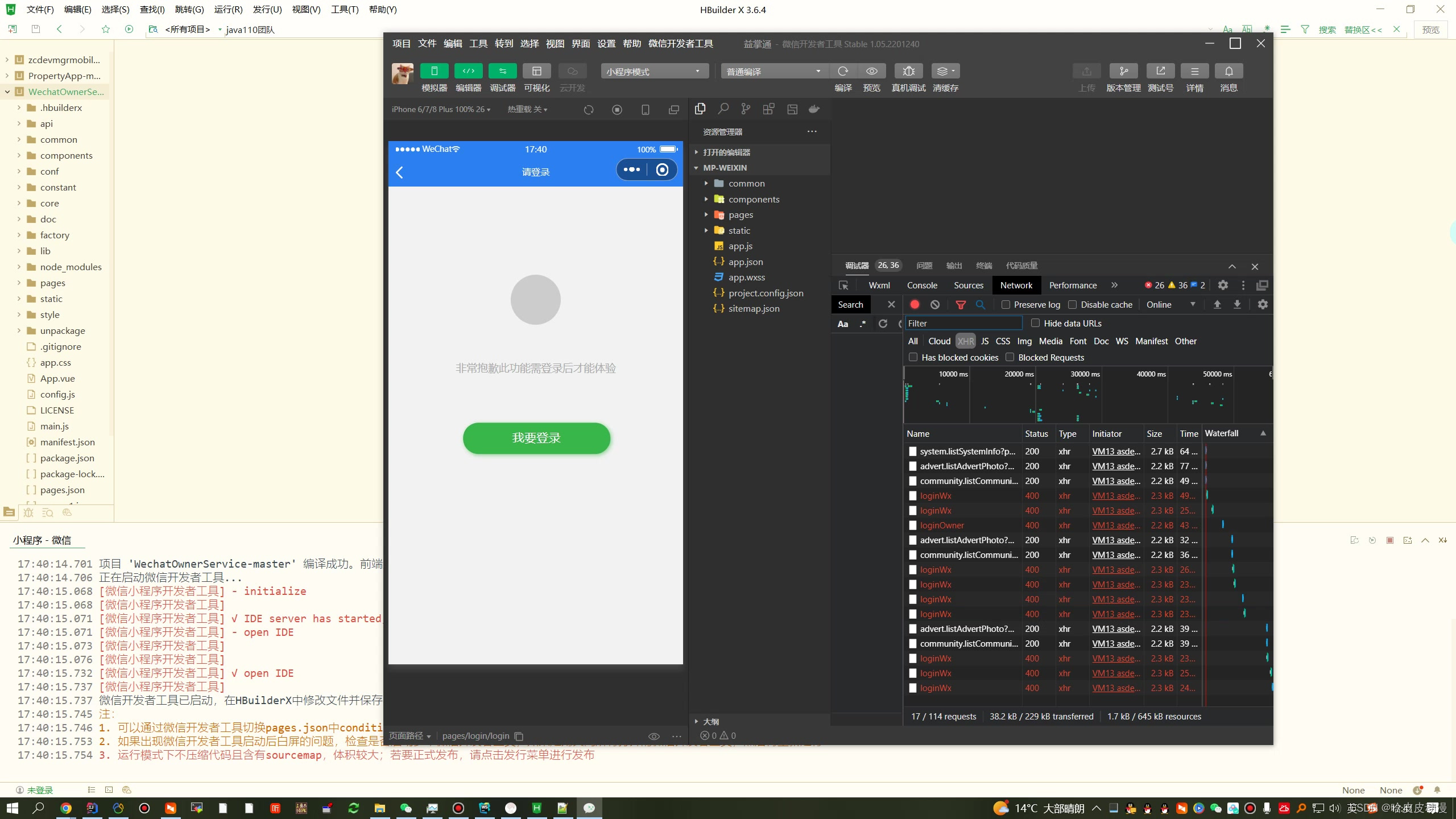Open version management (版本管理) icon
Image resolution: width=1456 pixels, height=819 pixels.
1123,71
